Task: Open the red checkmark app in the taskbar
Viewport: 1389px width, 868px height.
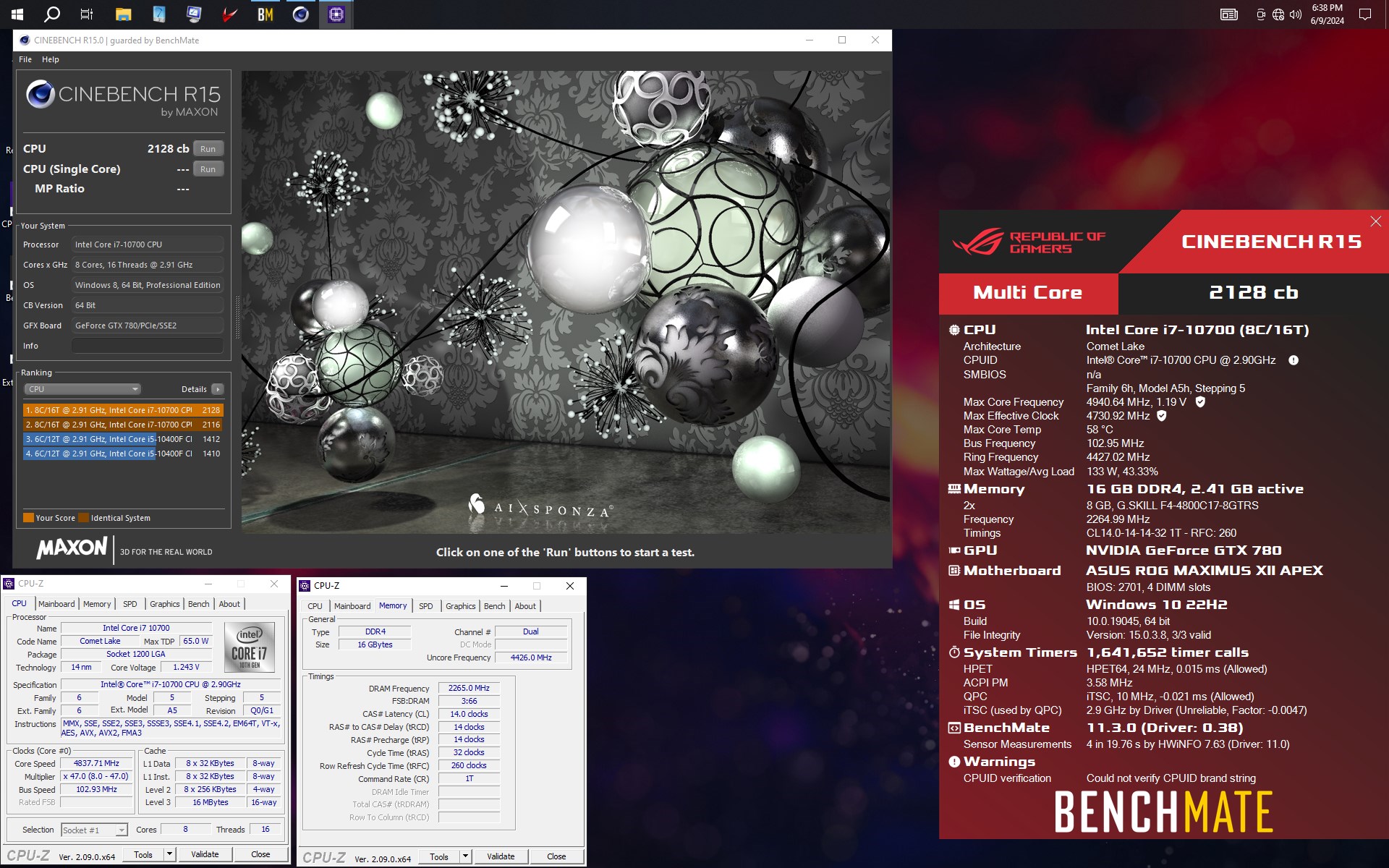Action: tap(230, 14)
